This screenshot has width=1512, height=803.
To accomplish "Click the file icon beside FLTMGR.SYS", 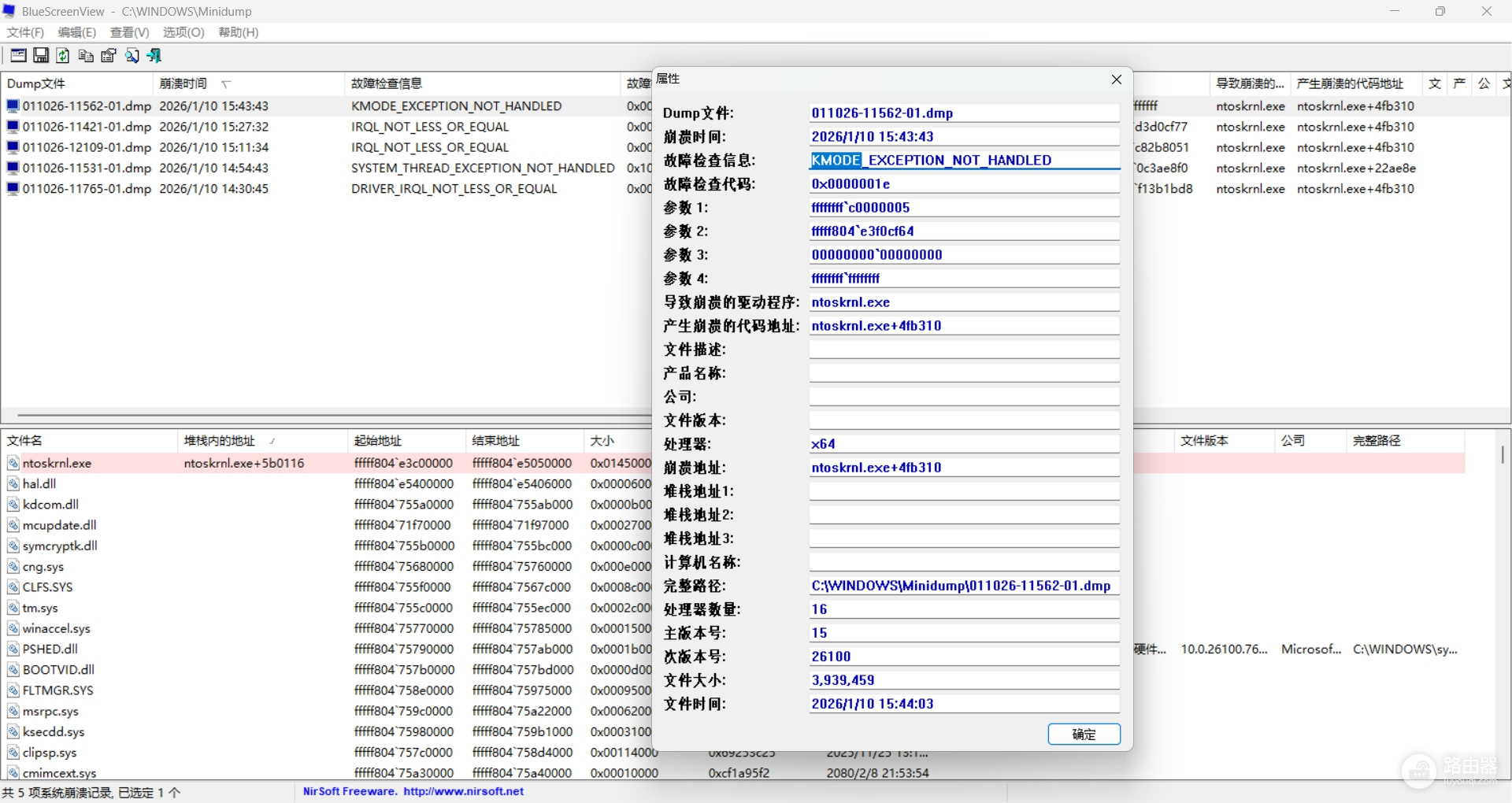I will pos(13,690).
